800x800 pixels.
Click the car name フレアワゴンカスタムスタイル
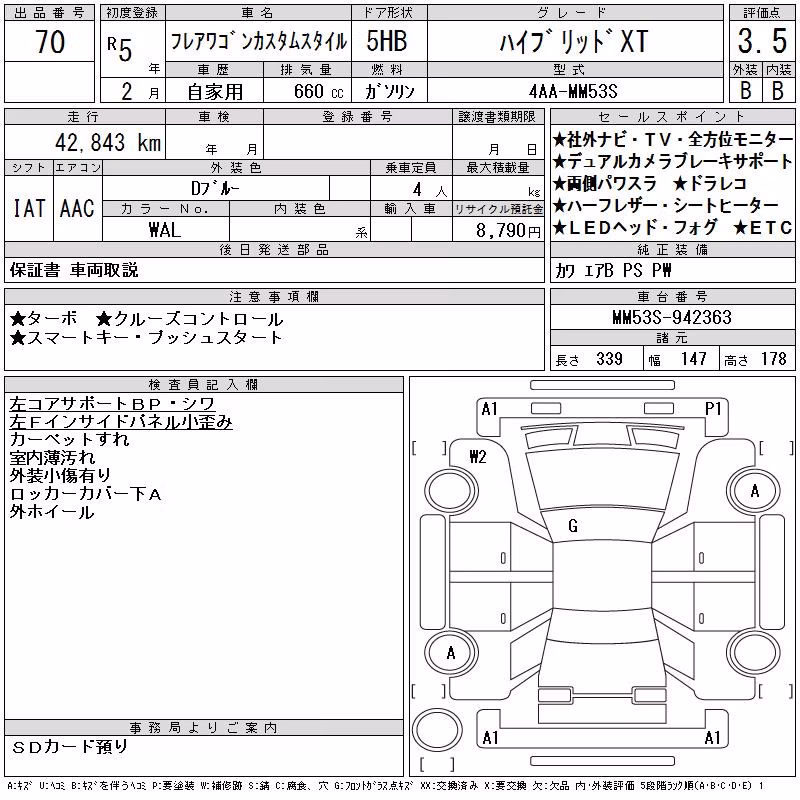point(258,42)
